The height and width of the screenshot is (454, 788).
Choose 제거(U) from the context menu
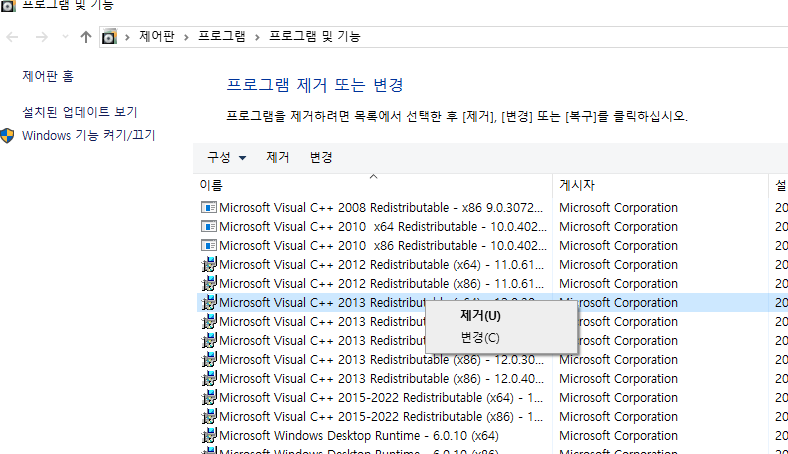480,316
